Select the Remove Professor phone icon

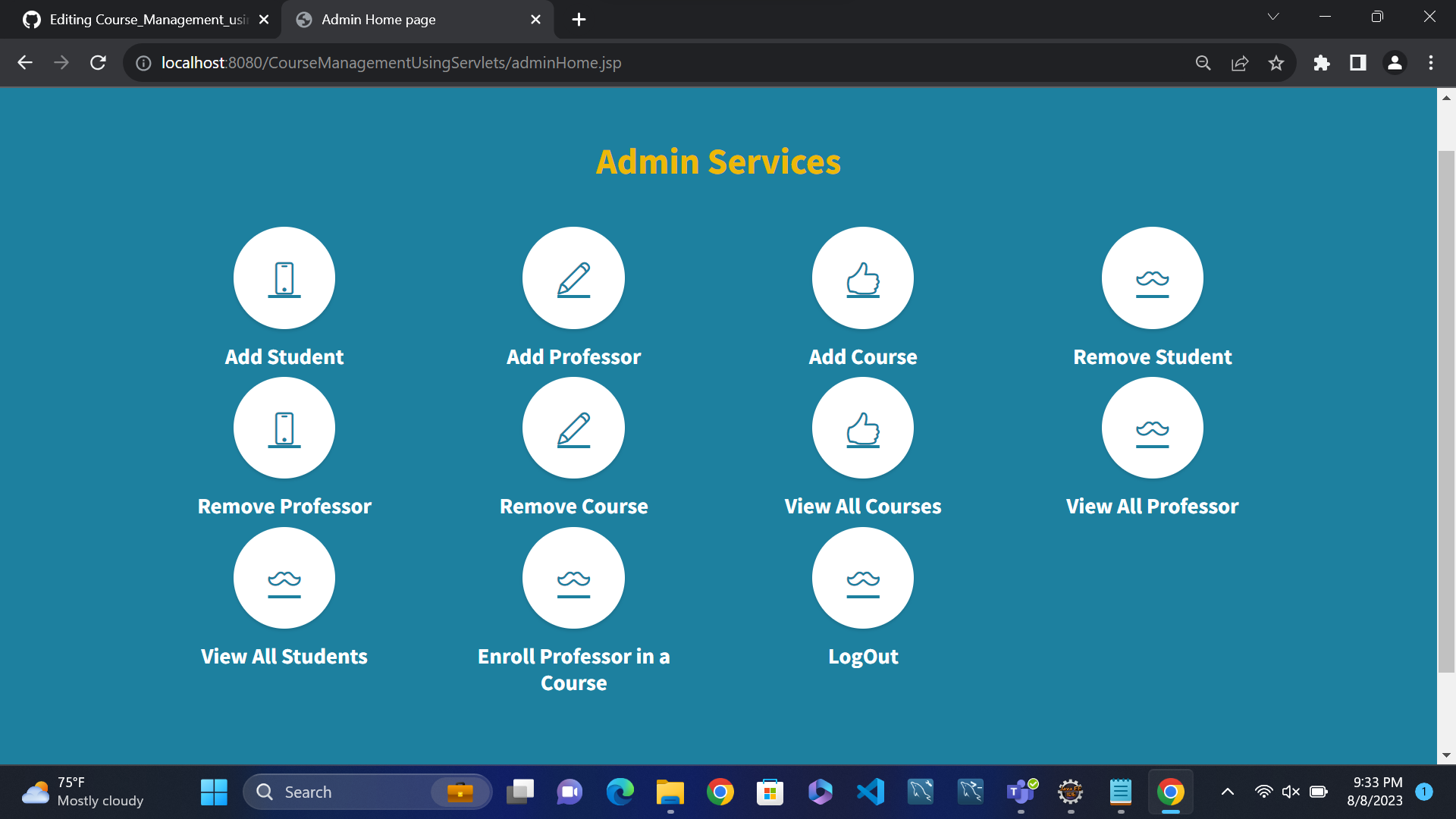tap(284, 428)
